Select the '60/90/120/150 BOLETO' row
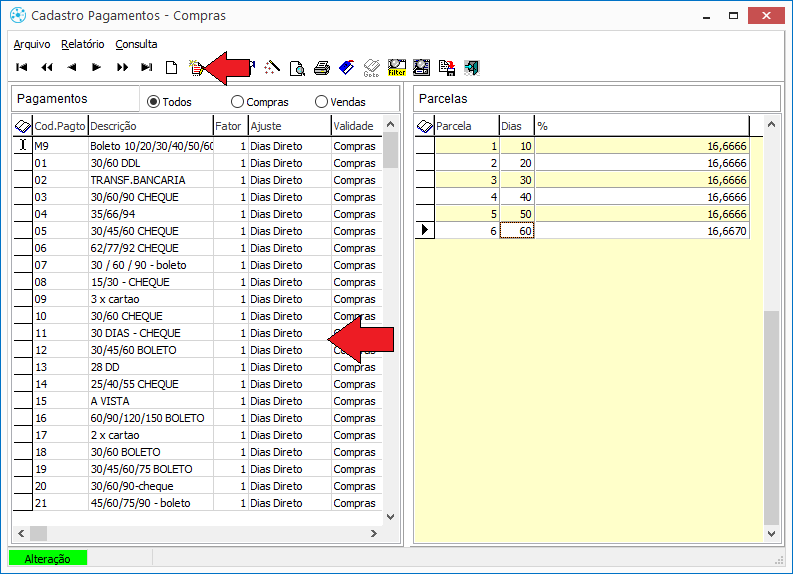Image resolution: width=793 pixels, height=574 pixels. click(197, 418)
